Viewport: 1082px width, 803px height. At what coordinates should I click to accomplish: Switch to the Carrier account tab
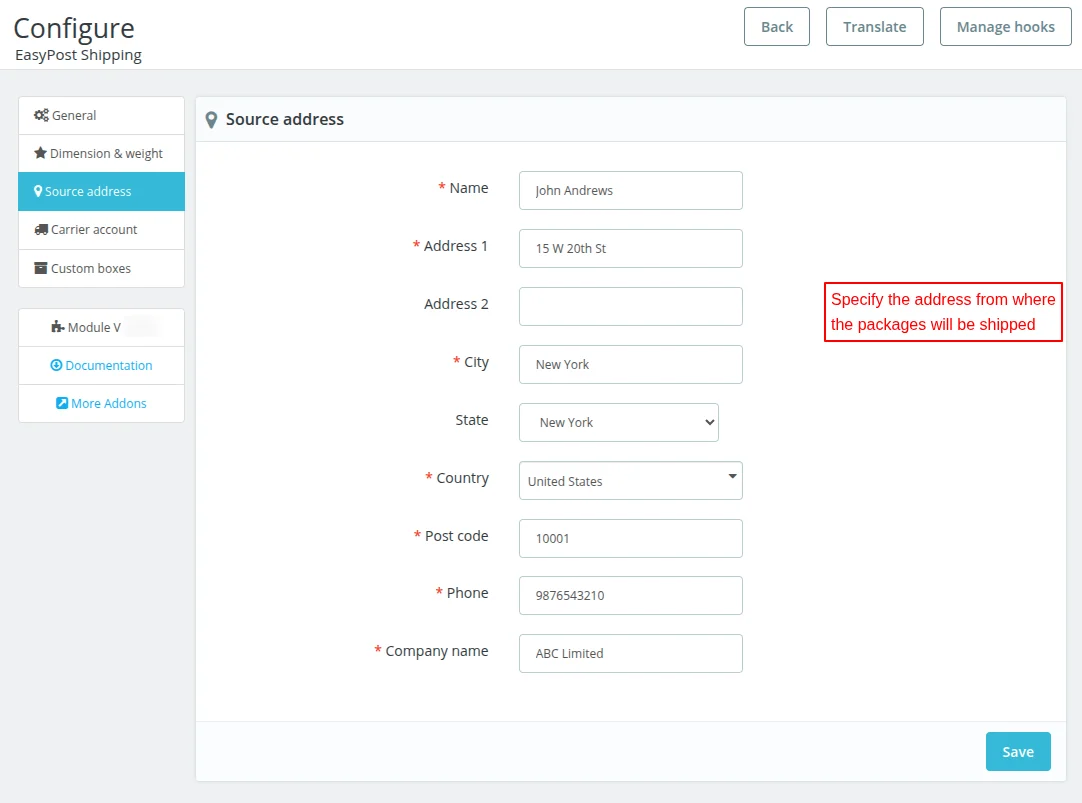coord(94,229)
